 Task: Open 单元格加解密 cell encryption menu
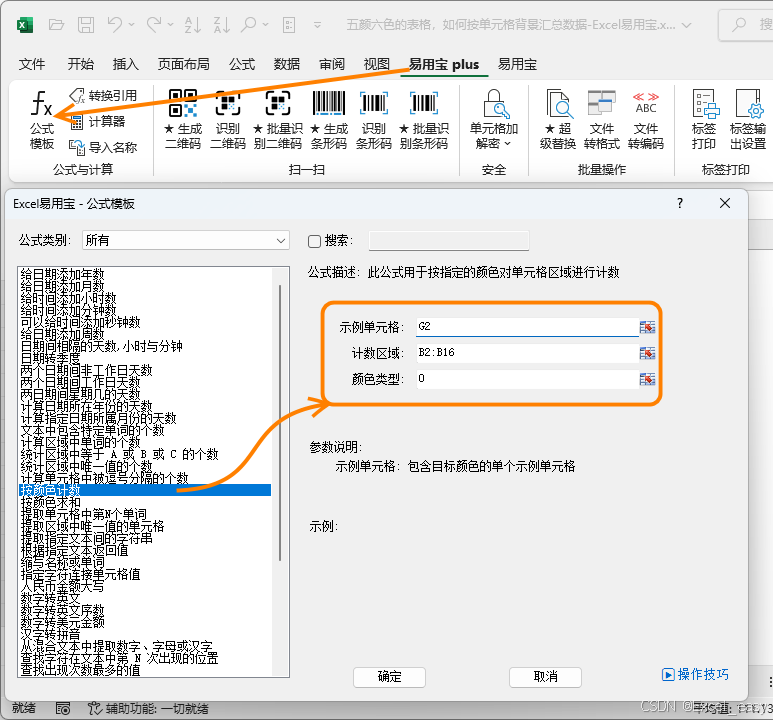pyautogui.click(x=493, y=120)
